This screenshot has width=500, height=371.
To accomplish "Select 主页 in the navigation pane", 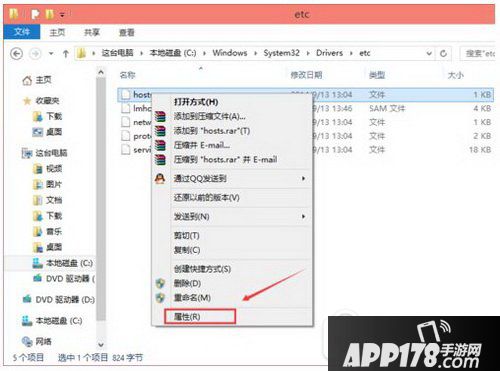I will point(43,80).
